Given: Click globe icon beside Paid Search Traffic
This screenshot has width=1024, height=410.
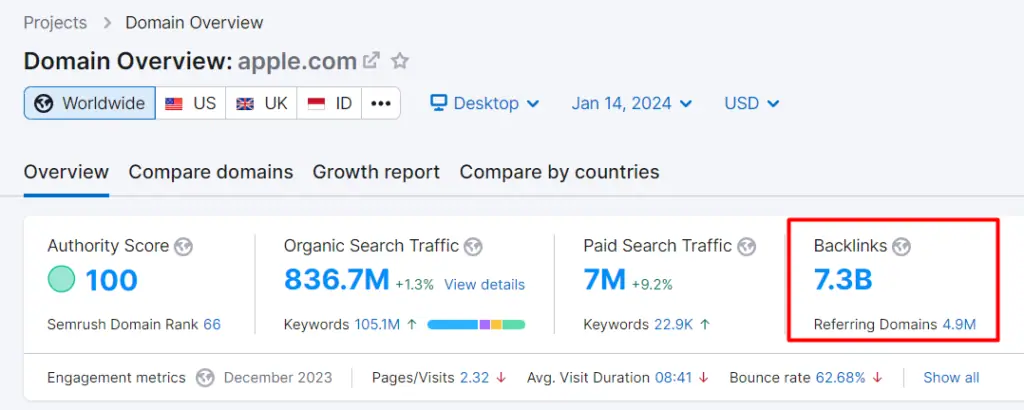Looking at the screenshot, I should pos(746,247).
